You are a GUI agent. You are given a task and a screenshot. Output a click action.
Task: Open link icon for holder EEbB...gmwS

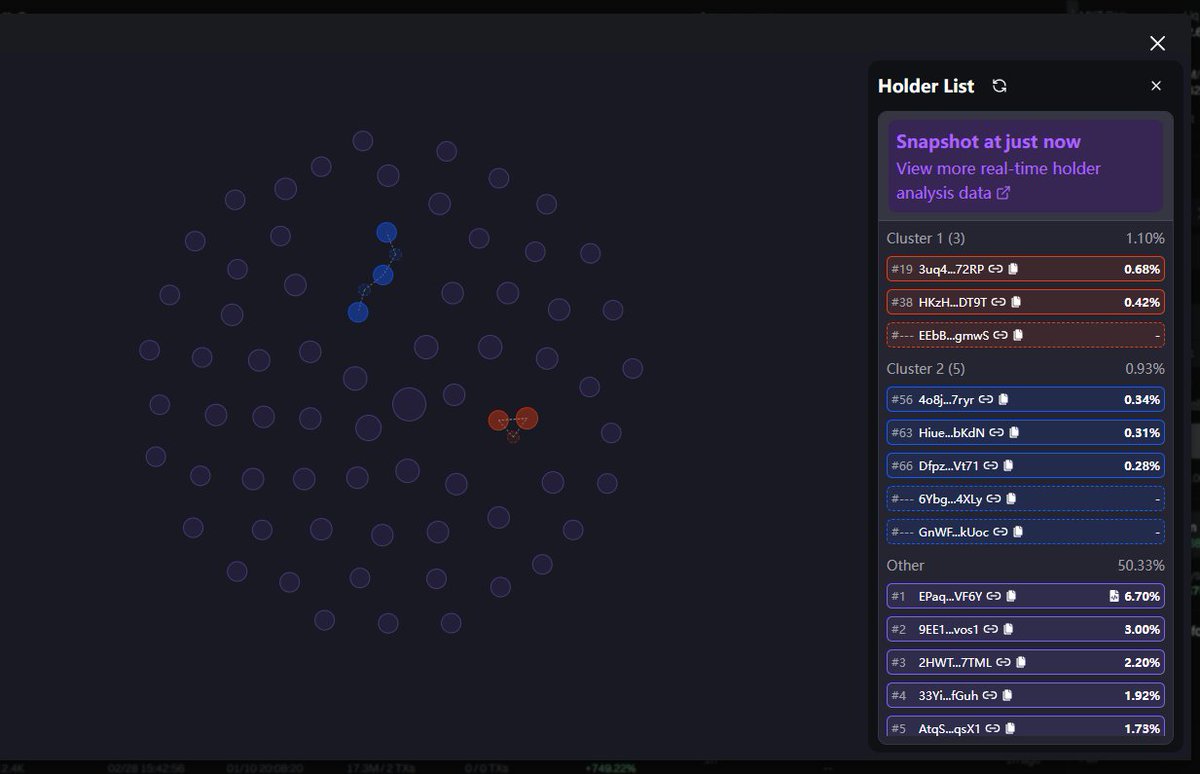1002,335
